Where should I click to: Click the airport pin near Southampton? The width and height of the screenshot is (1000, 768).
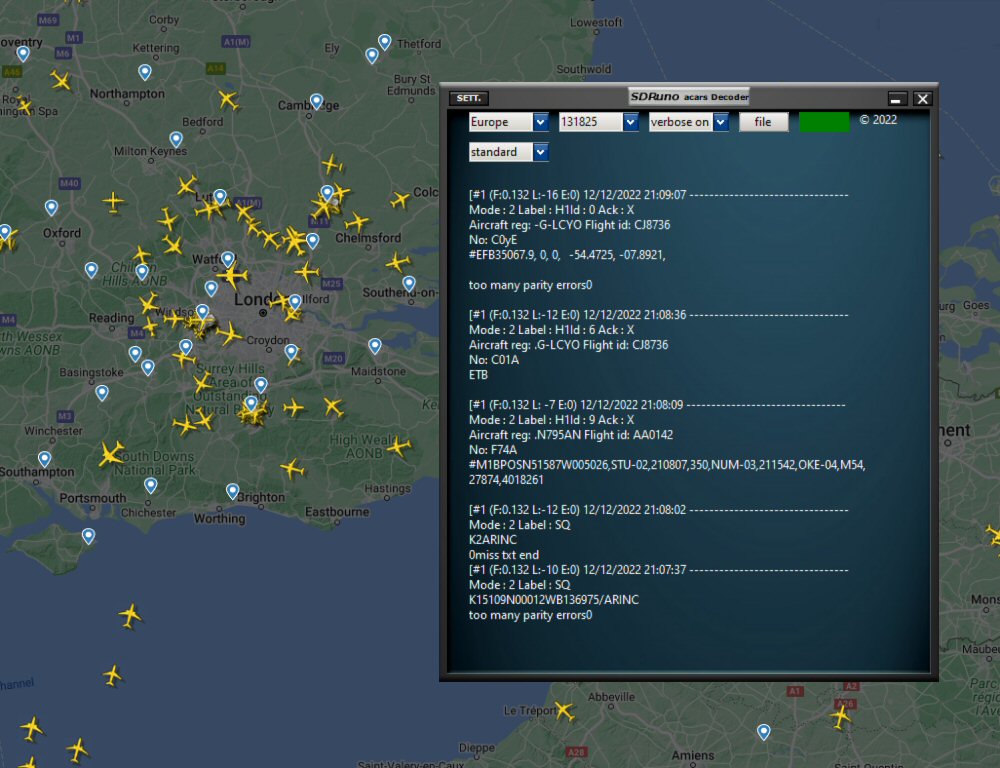44,459
